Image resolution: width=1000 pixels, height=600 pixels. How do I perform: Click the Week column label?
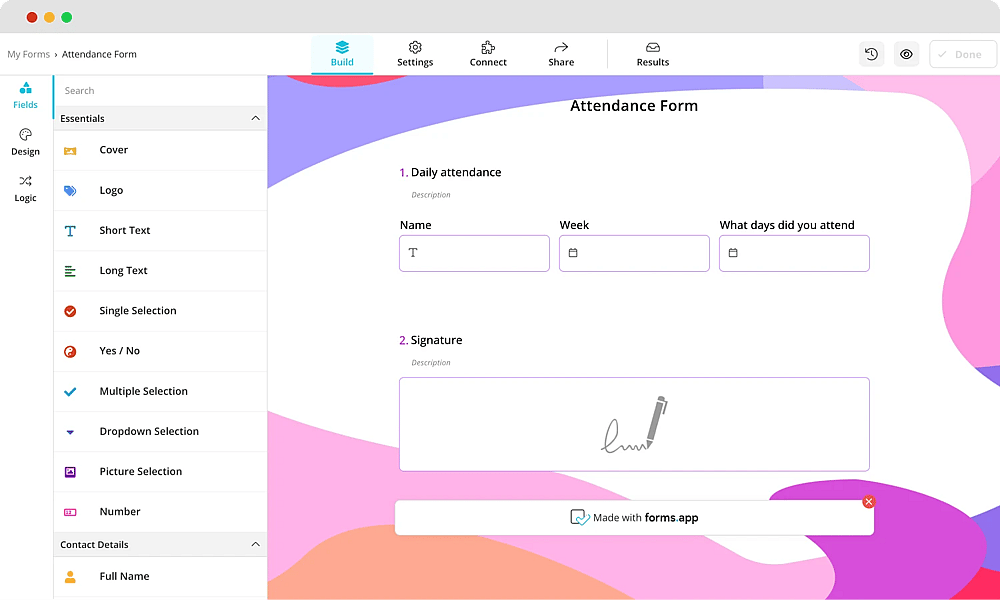point(575,225)
